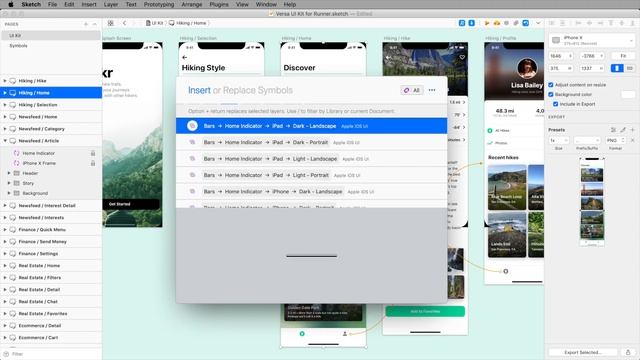Viewport: 640px width, 360px height.
Task: Click the blue microphone-like toolbar button
Action: click(471, 23)
